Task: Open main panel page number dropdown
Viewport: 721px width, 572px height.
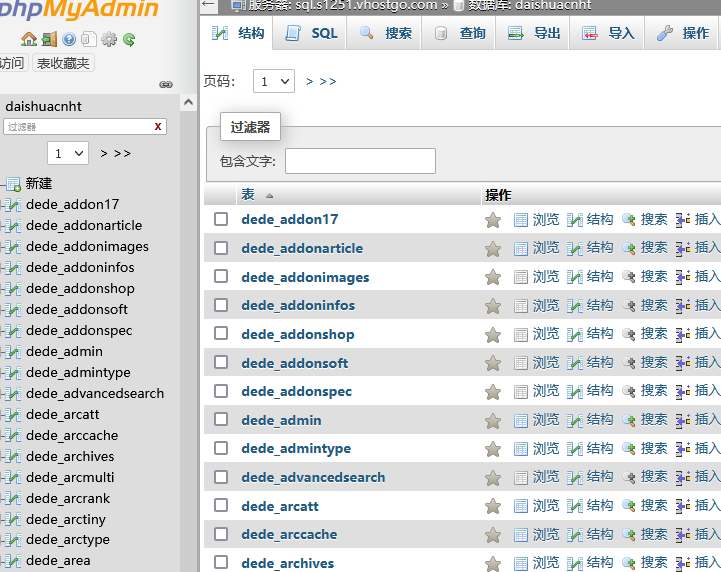Action: (273, 81)
